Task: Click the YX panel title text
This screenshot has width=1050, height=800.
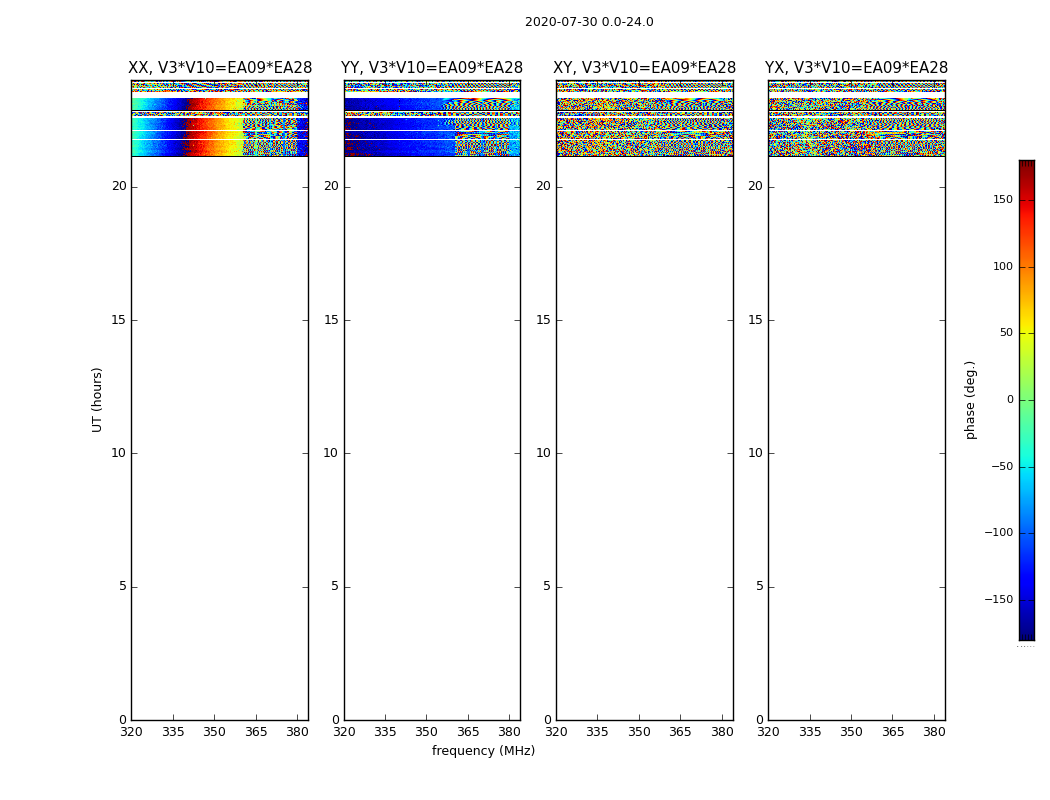Action: (856, 68)
